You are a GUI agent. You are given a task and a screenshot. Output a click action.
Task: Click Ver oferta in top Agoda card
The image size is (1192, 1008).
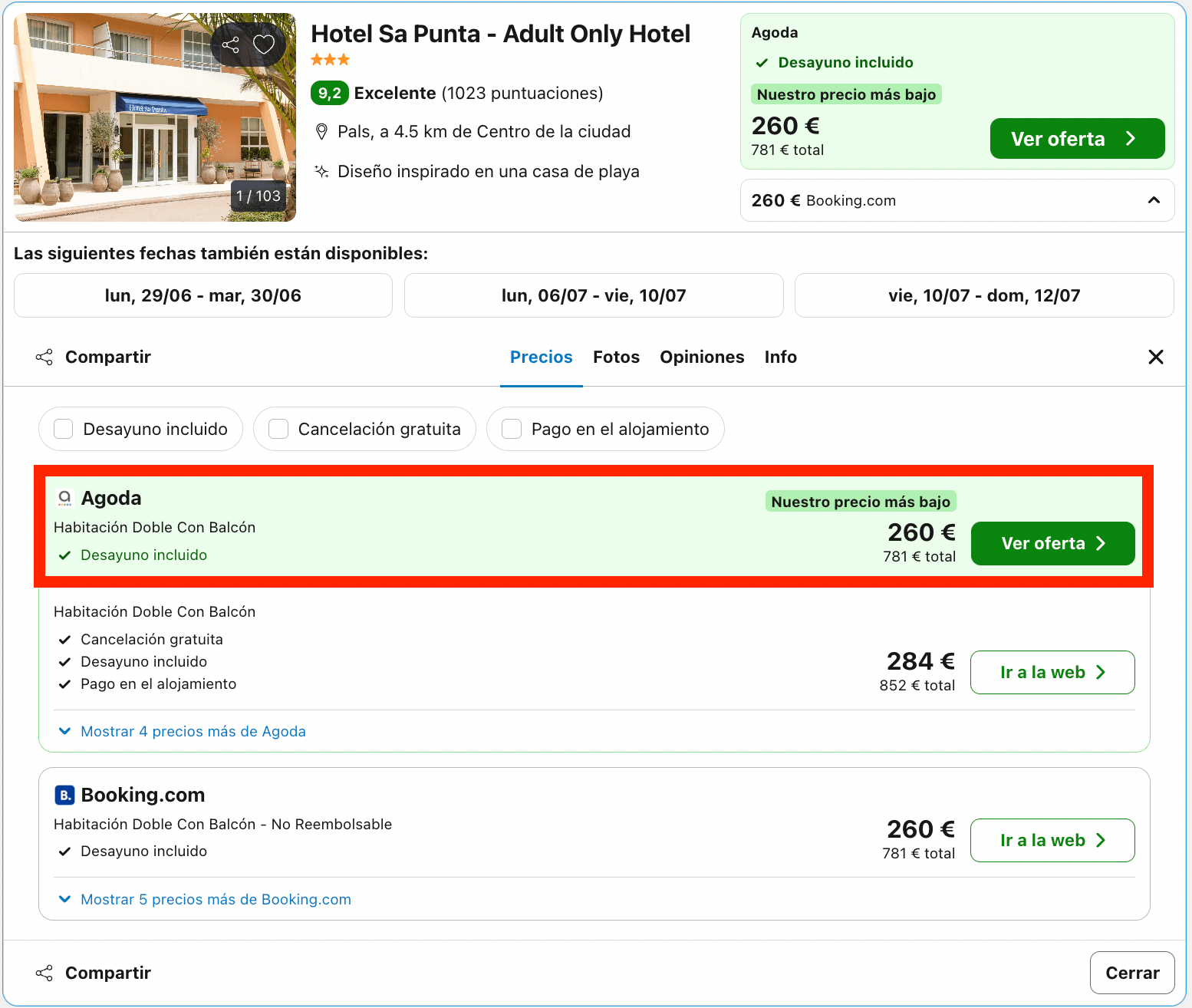click(x=1078, y=139)
